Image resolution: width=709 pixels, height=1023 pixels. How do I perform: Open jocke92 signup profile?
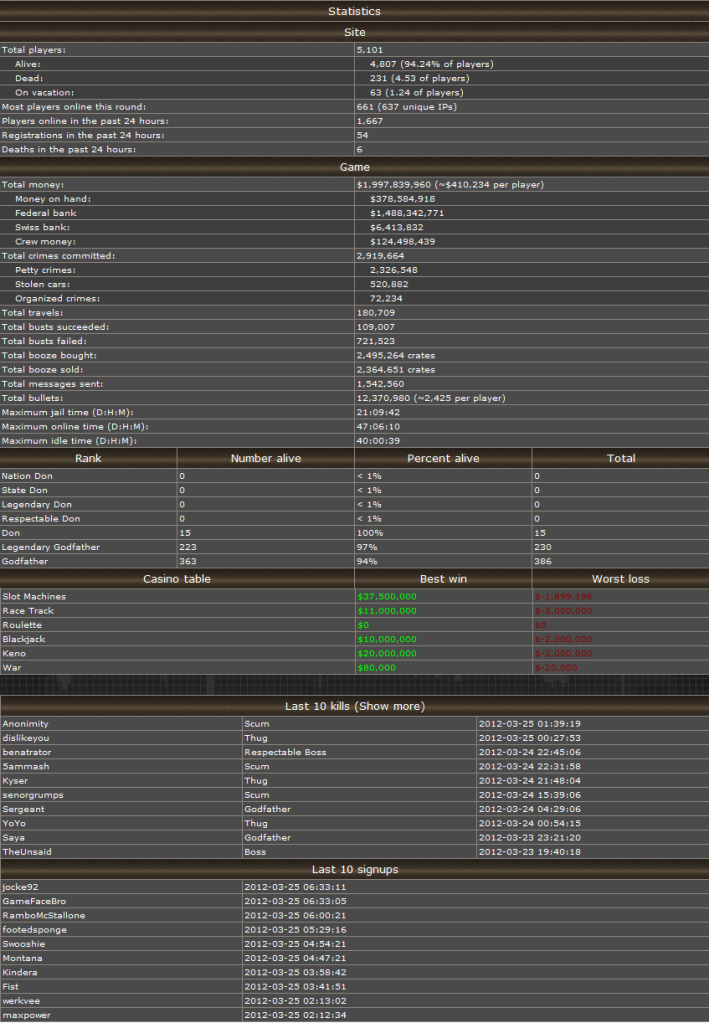click(20, 887)
